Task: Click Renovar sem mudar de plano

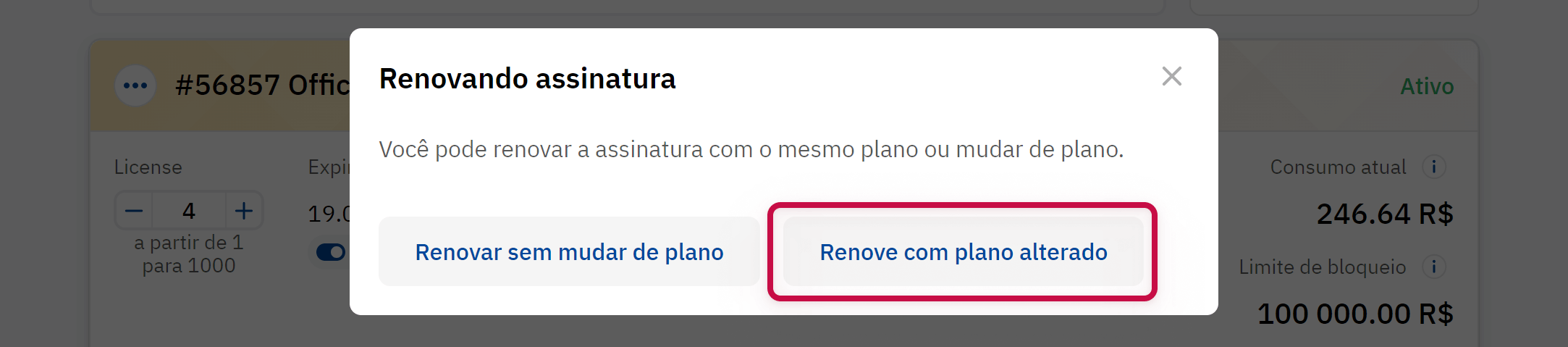Action: tap(569, 252)
